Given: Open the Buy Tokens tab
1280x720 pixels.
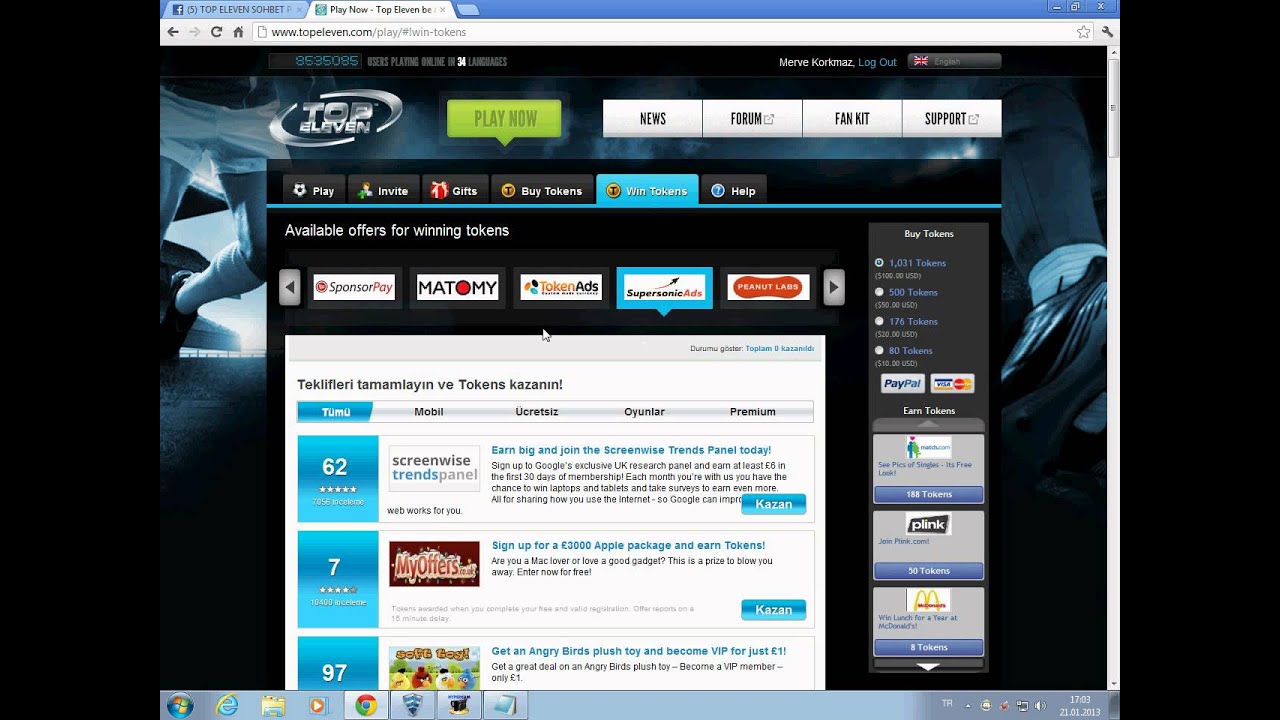Looking at the screenshot, I should tap(541, 191).
